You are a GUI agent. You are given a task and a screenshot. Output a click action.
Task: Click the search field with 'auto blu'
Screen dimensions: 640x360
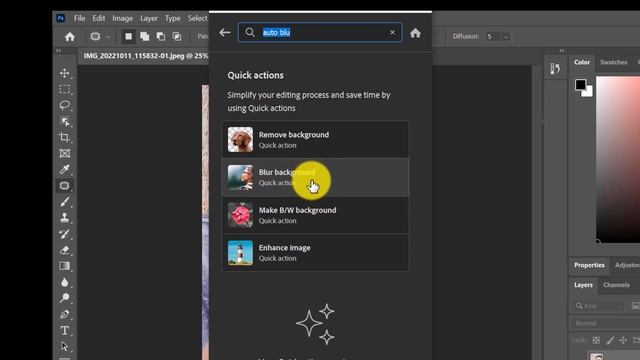[x=320, y=32]
